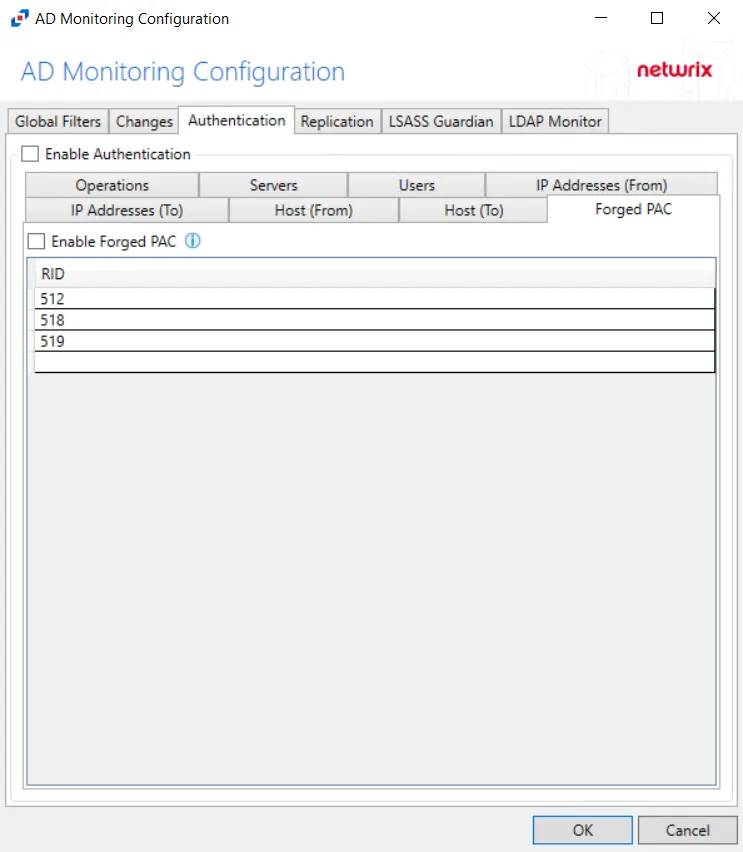Show the Users sub-tab
This screenshot has width=743, height=852.
click(x=416, y=185)
